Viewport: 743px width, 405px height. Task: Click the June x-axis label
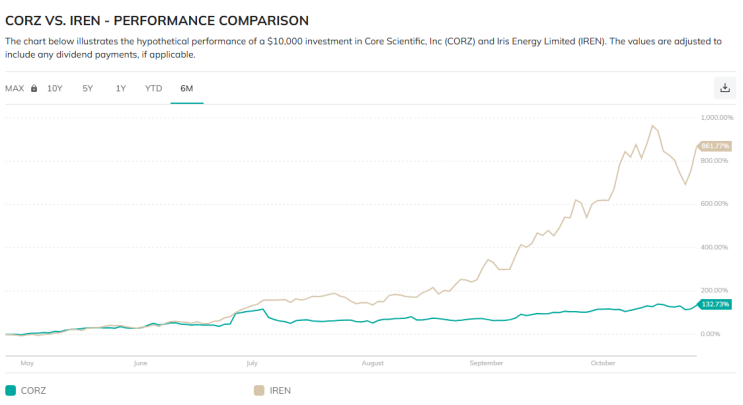coord(140,363)
